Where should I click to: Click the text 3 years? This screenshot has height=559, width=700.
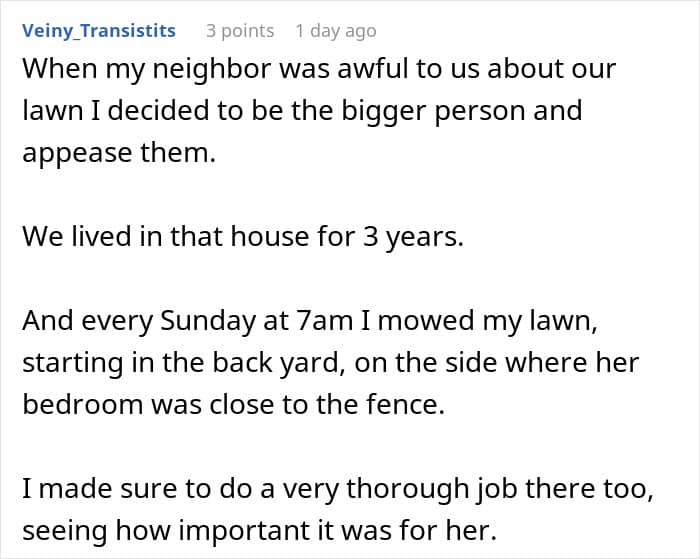412,236
